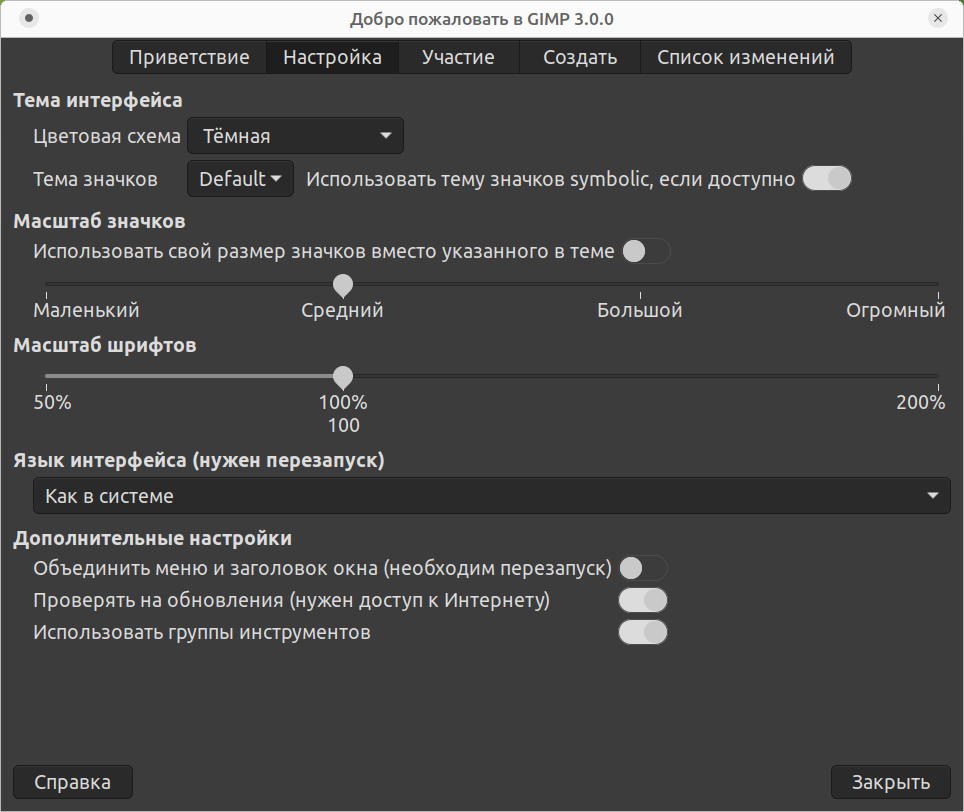The height and width of the screenshot is (812, 964).
Task: Toggle merge menu and title bar switch
Action: click(x=643, y=569)
